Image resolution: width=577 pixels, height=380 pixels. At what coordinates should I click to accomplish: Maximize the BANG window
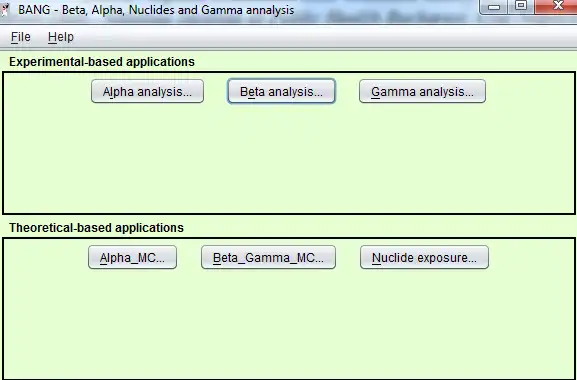point(521,6)
